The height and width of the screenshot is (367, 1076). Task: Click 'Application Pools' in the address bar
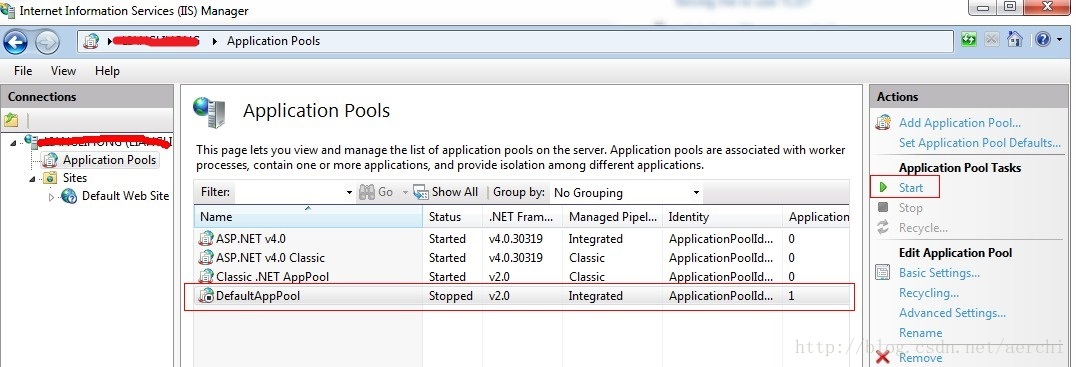point(273,41)
